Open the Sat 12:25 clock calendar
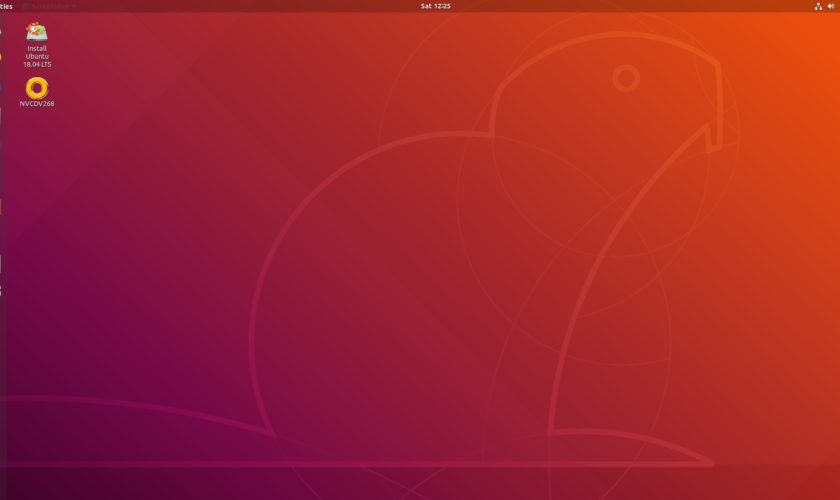Viewport: 840px width, 500px height. click(x=435, y=6)
